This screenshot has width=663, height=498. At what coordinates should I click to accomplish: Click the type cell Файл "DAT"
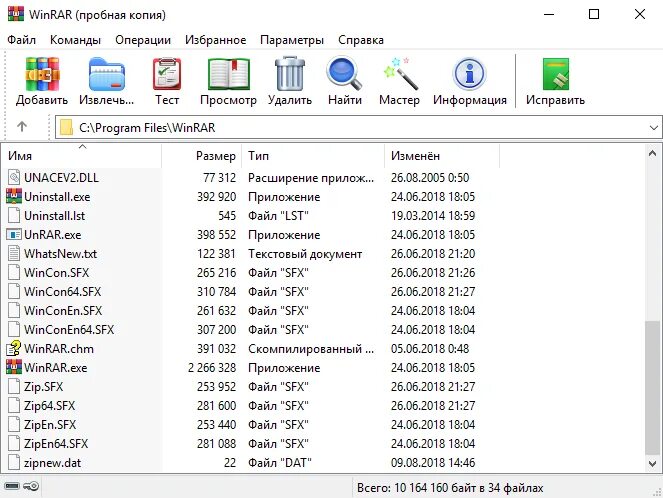tap(279, 462)
